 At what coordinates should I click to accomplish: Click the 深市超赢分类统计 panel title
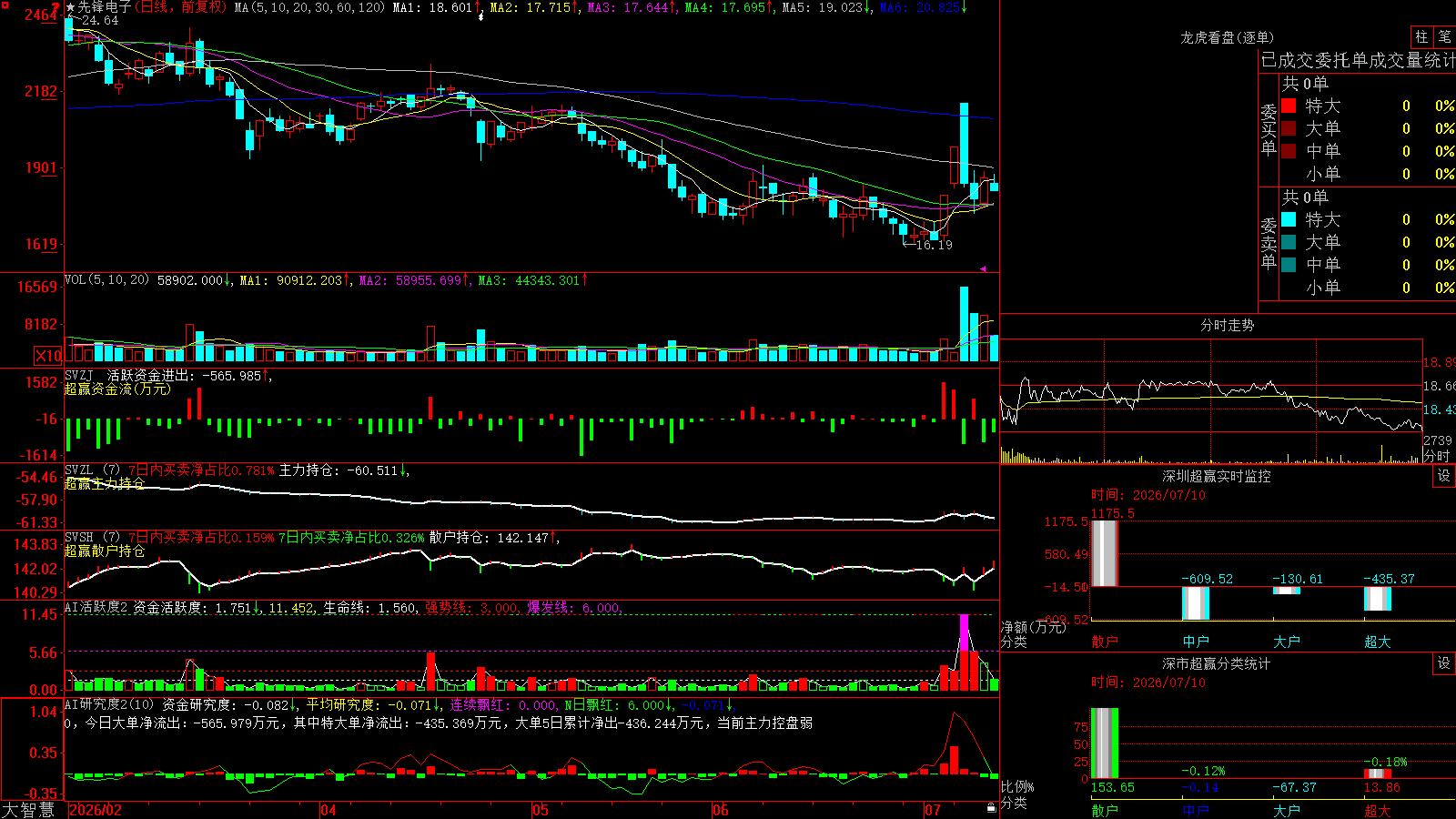coord(1216,663)
